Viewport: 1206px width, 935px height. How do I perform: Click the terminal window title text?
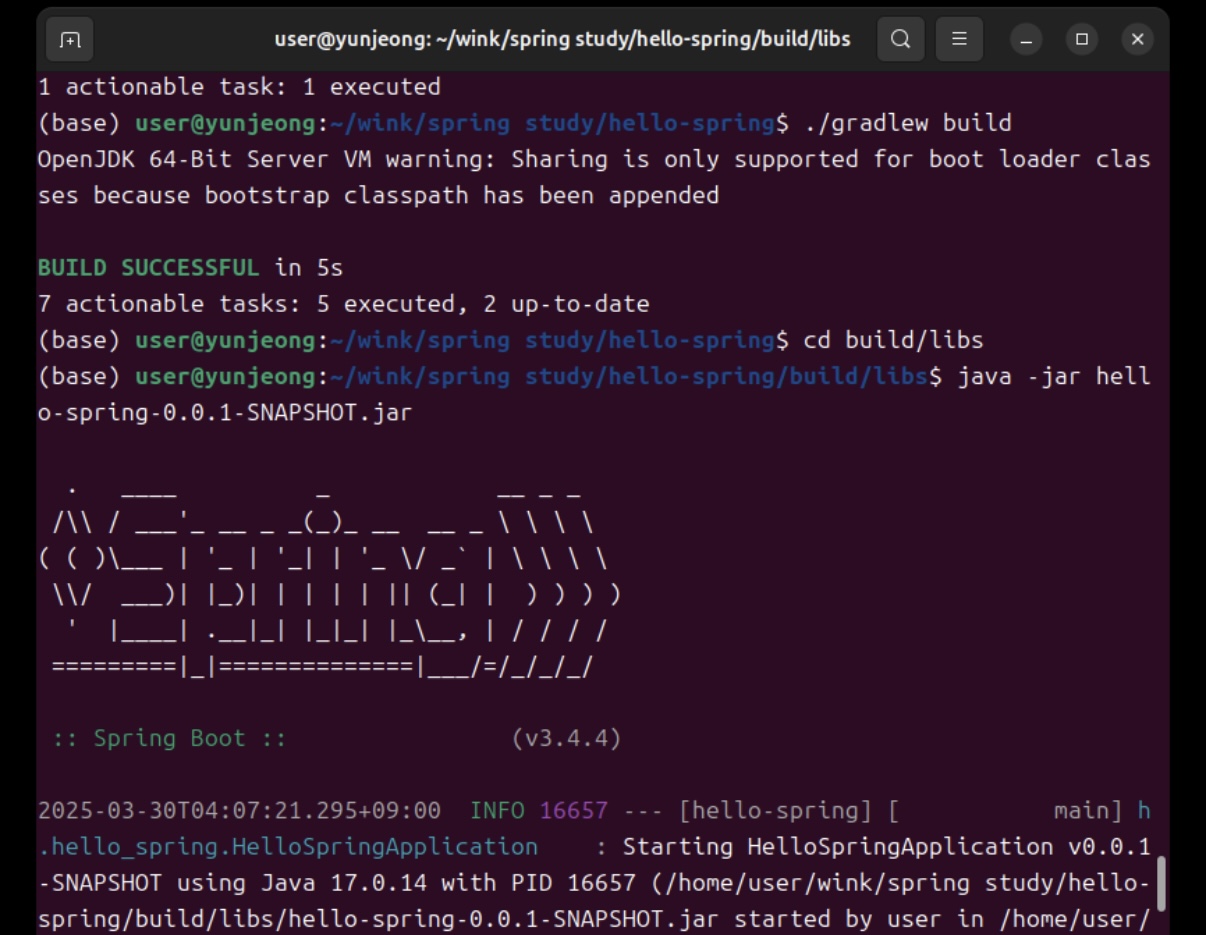[x=562, y=39]
